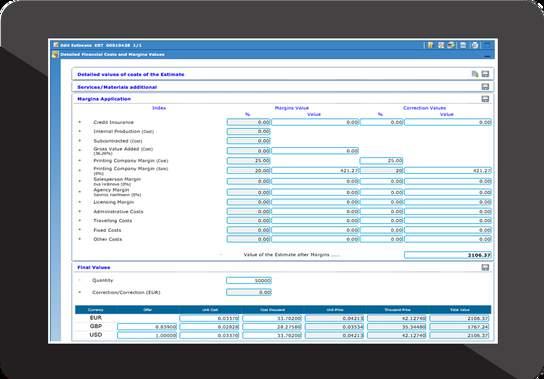Open Detailed values of costs of the Estimate
The height and width of the screenshot is (379, 544).
[x=131, y=74]
